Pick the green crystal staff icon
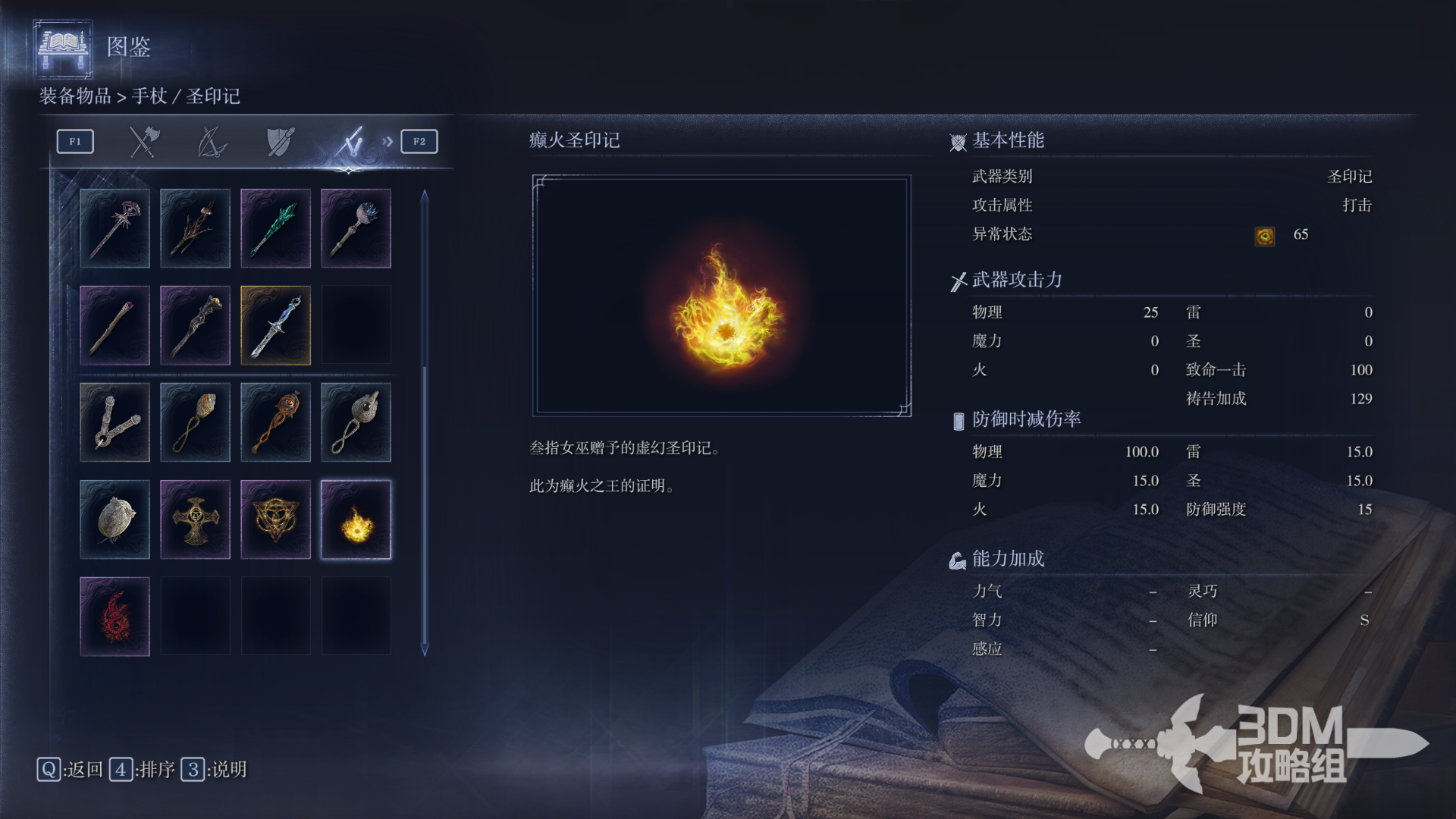The height and width of the screenshot is (819, 1456). [x=275, y=228]
